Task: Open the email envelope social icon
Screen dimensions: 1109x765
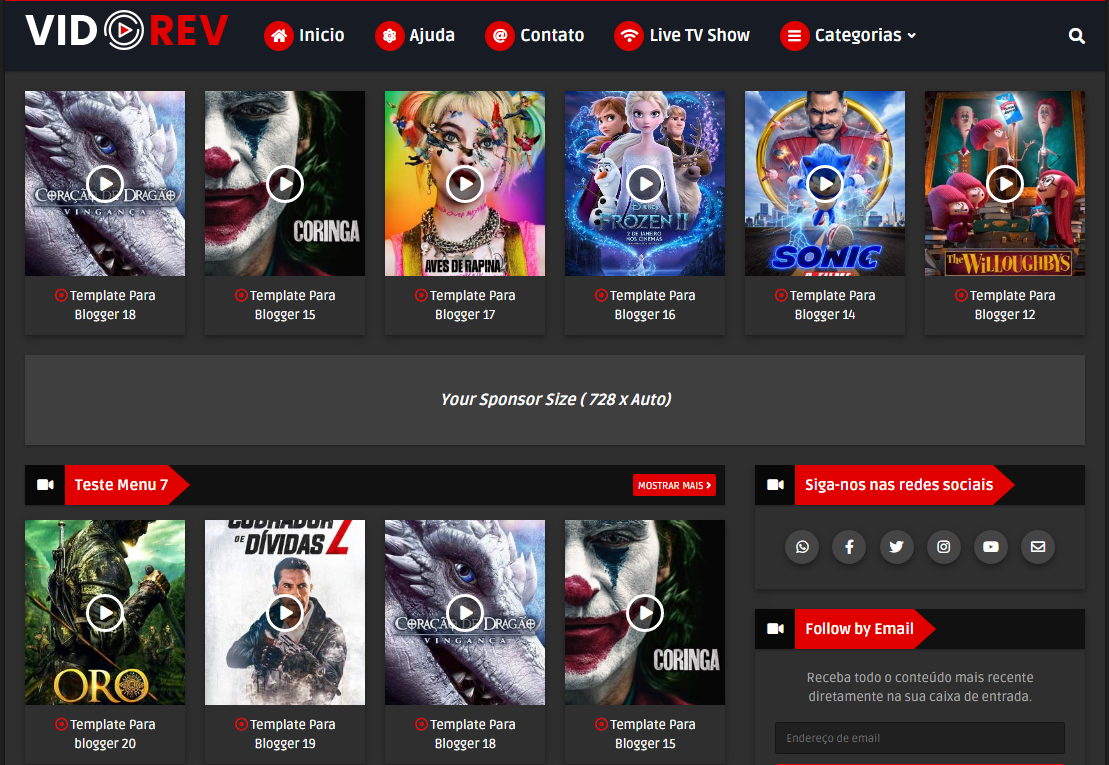Action: click(1038, 547)
